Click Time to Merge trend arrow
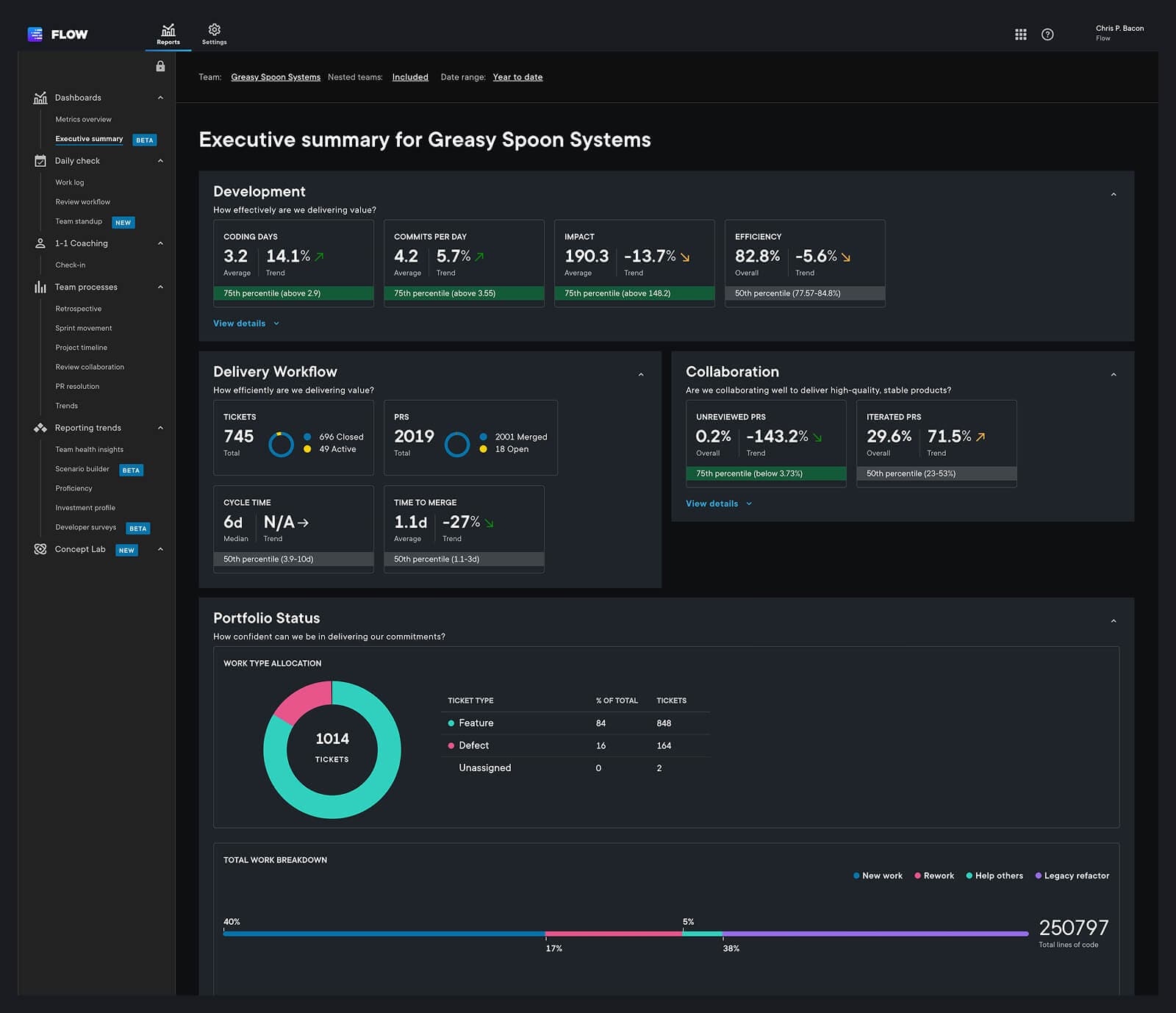 tap(489, 523)
